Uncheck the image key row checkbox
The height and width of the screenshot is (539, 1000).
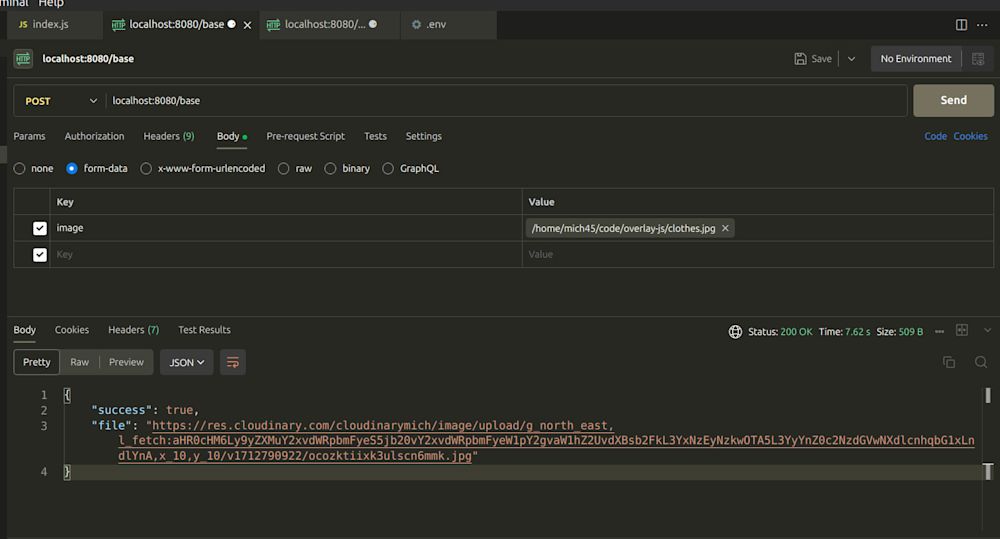40,228
